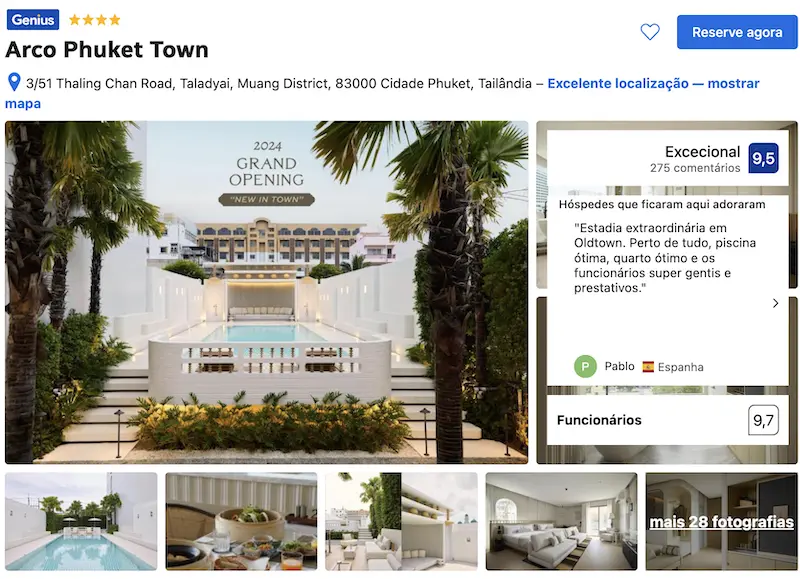Click the 9,5 review score badge
Viewport: 800px width, 579px height.
point(763,159)
